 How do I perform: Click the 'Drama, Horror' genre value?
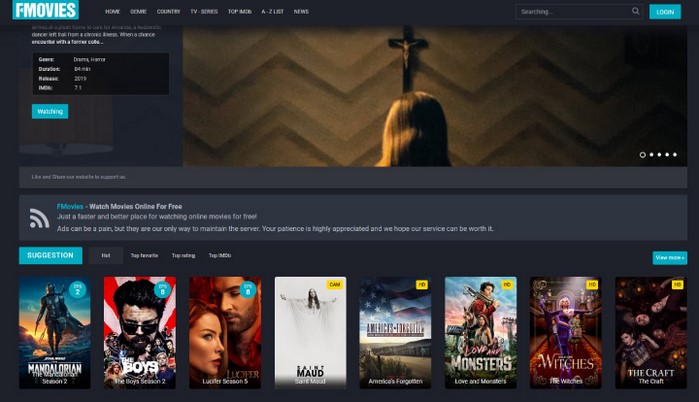pyautogui.click(x=89, y=59)
